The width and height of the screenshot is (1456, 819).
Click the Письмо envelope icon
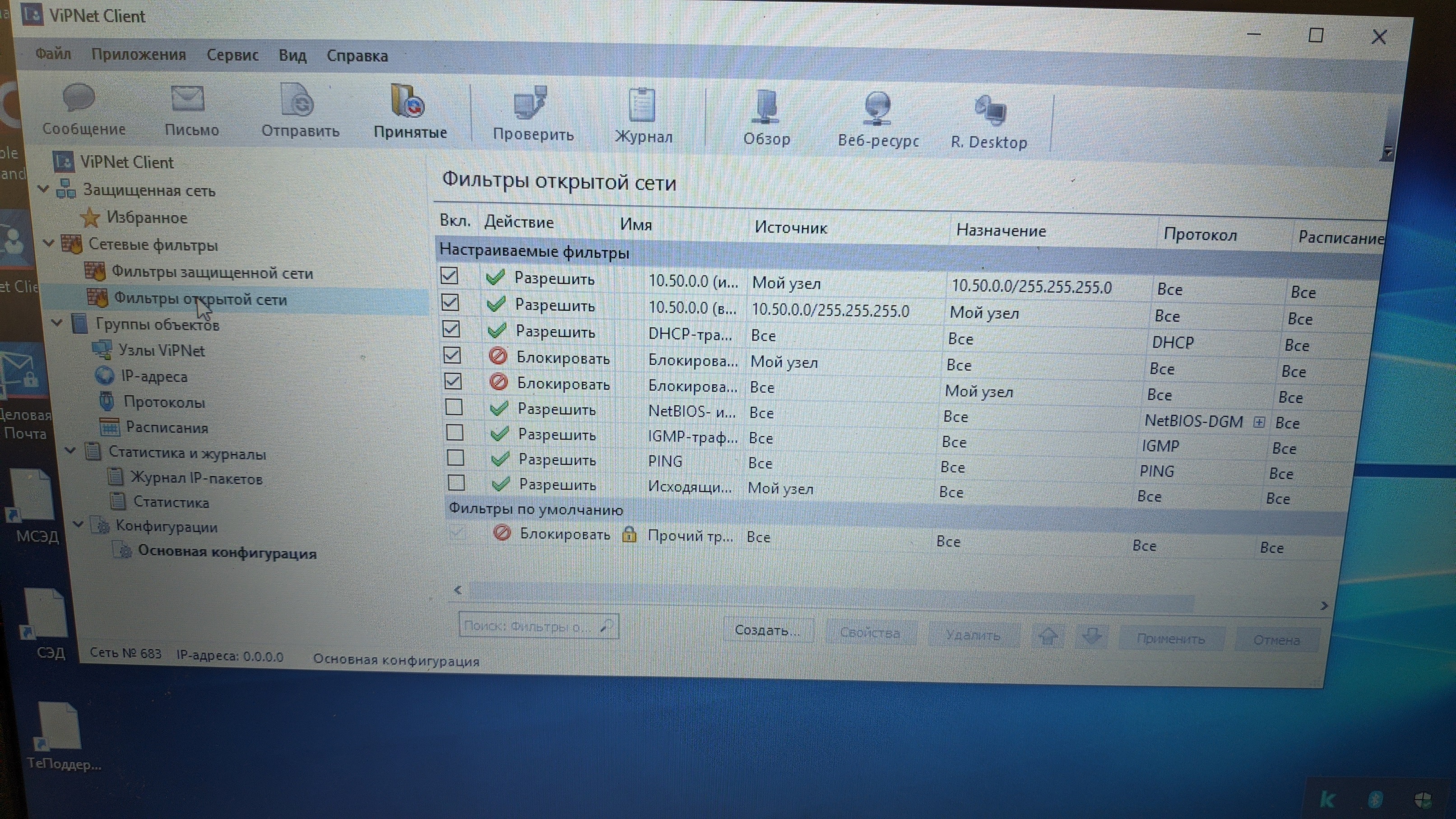point(188,99)
